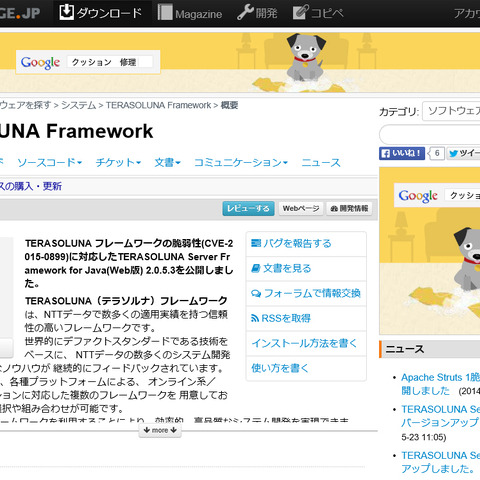
Task: Expand the ソースコード dropdown tab
Action: coord(49,162)
